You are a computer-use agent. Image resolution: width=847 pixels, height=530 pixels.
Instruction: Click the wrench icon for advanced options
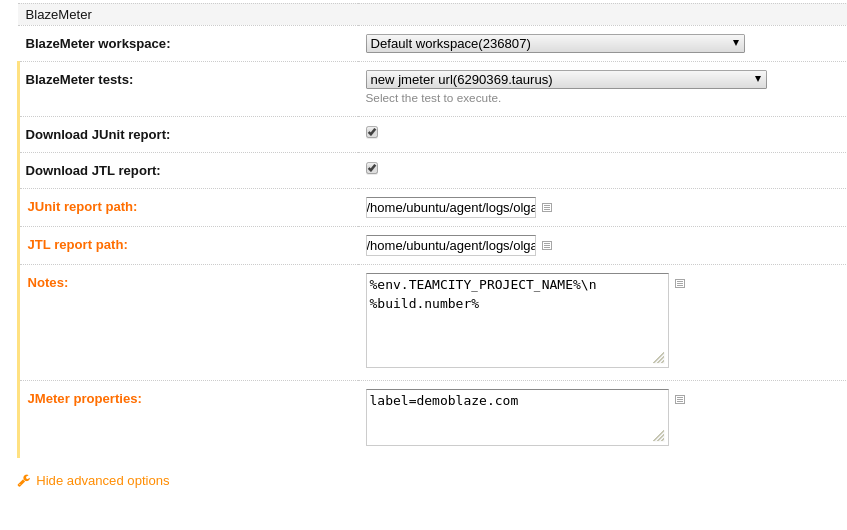[24, 481]
